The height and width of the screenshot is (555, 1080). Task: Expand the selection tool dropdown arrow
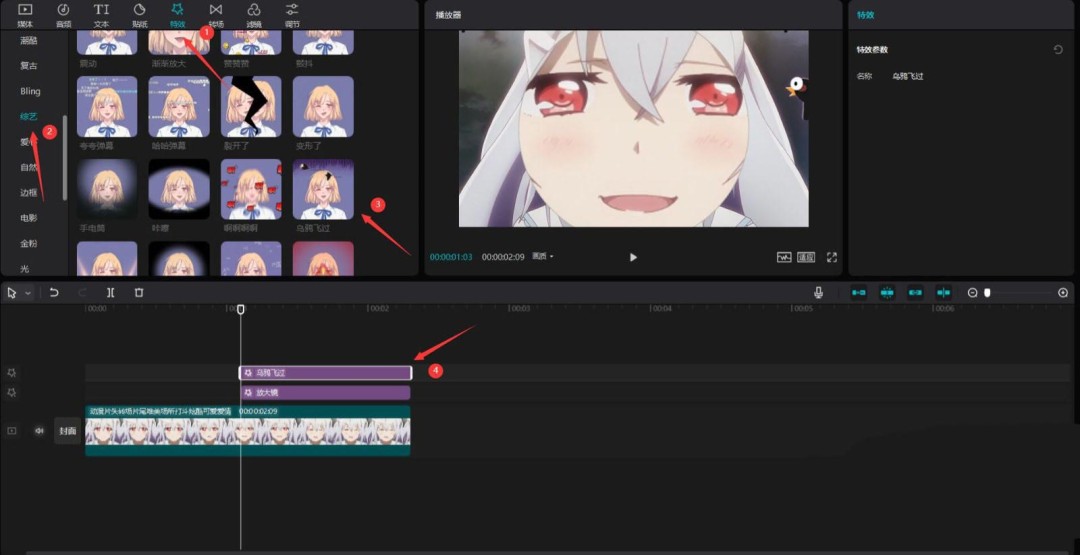28,293
